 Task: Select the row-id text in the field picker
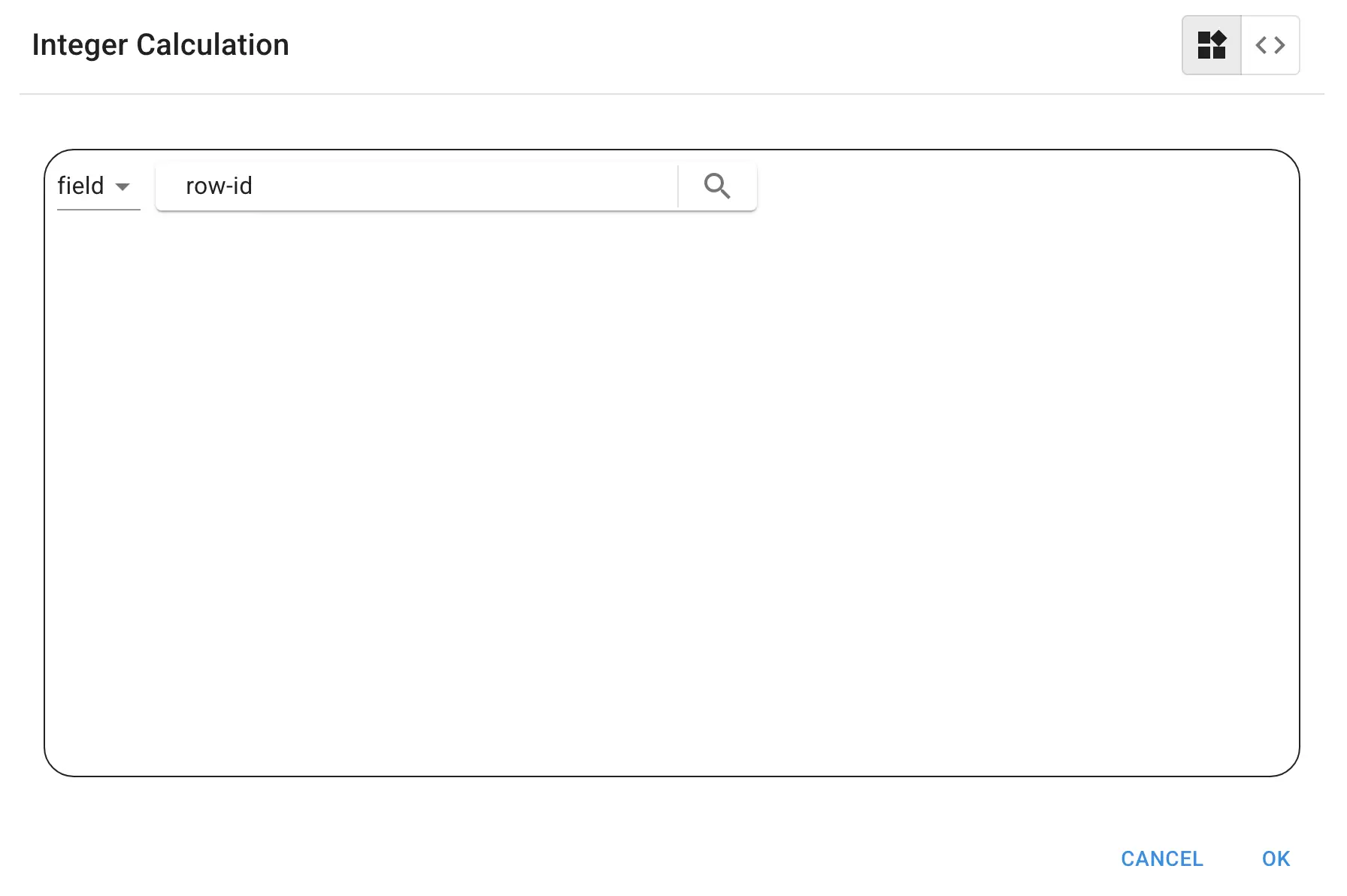point(219,186)
